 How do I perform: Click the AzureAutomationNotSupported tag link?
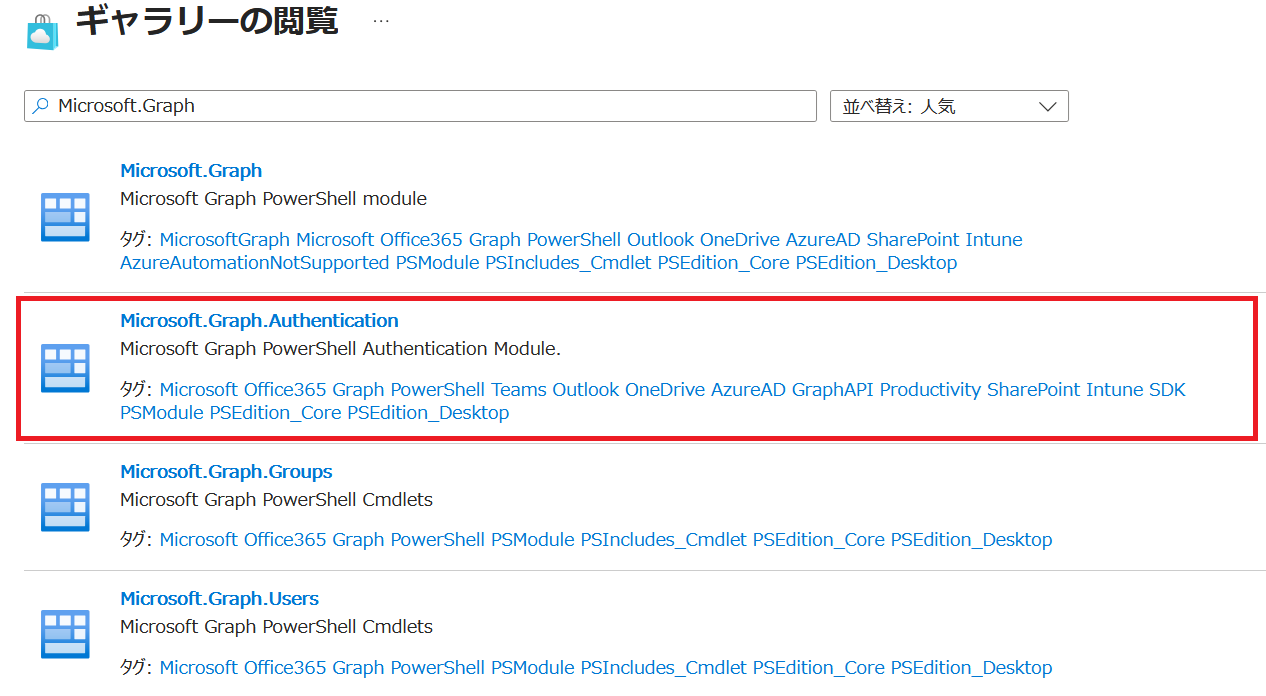(x=254, y=263)
